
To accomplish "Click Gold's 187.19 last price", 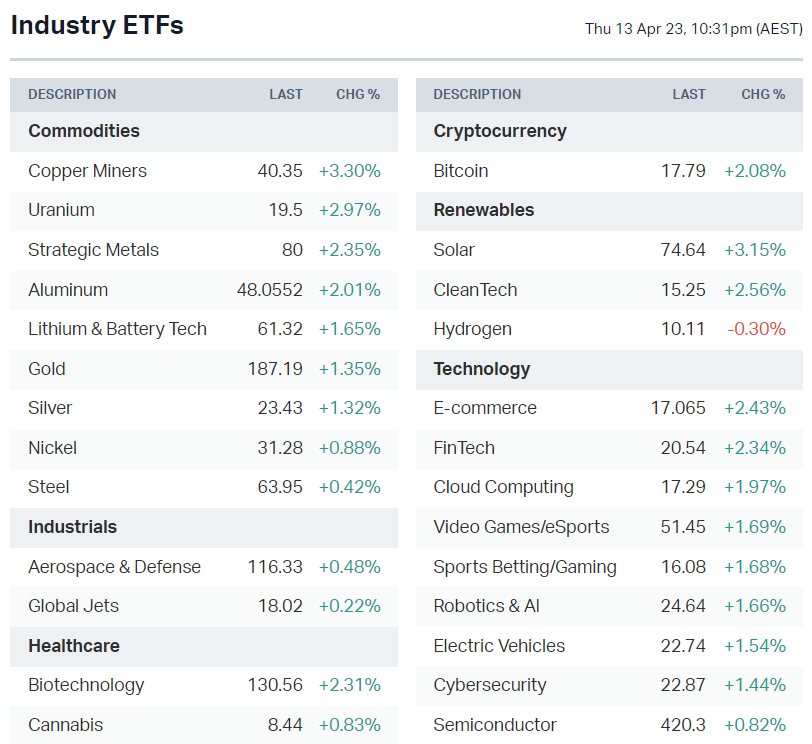I will 275,369.
